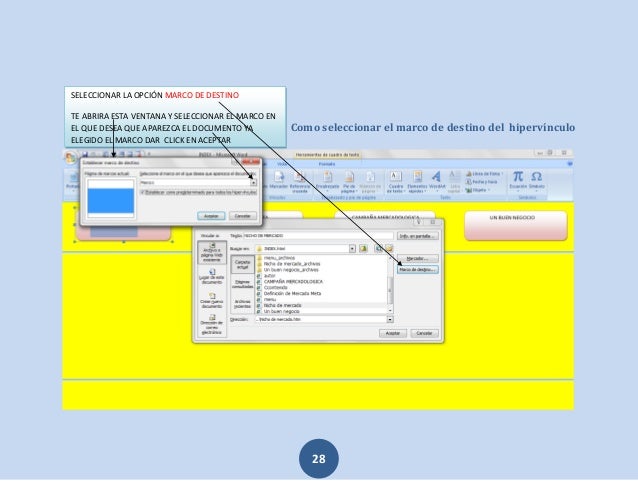The width and height of the screenshot is (638, 493).
Task: Click frame preview thumbnail in dialog
Action: 111,199
